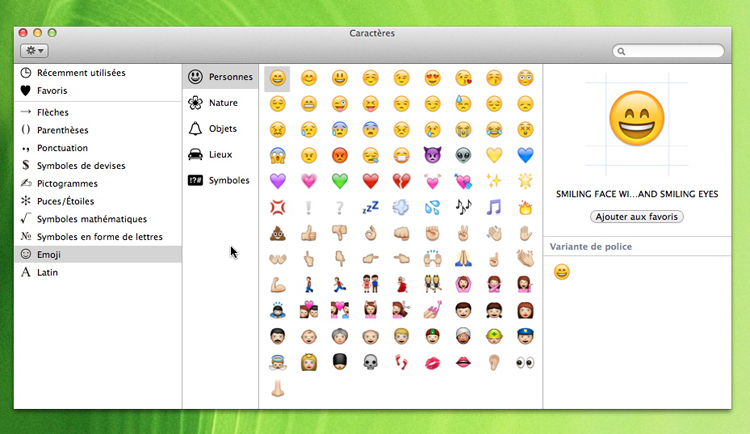Select the font variant emoji under 'Variante de police'

click(x=562, y=271)
